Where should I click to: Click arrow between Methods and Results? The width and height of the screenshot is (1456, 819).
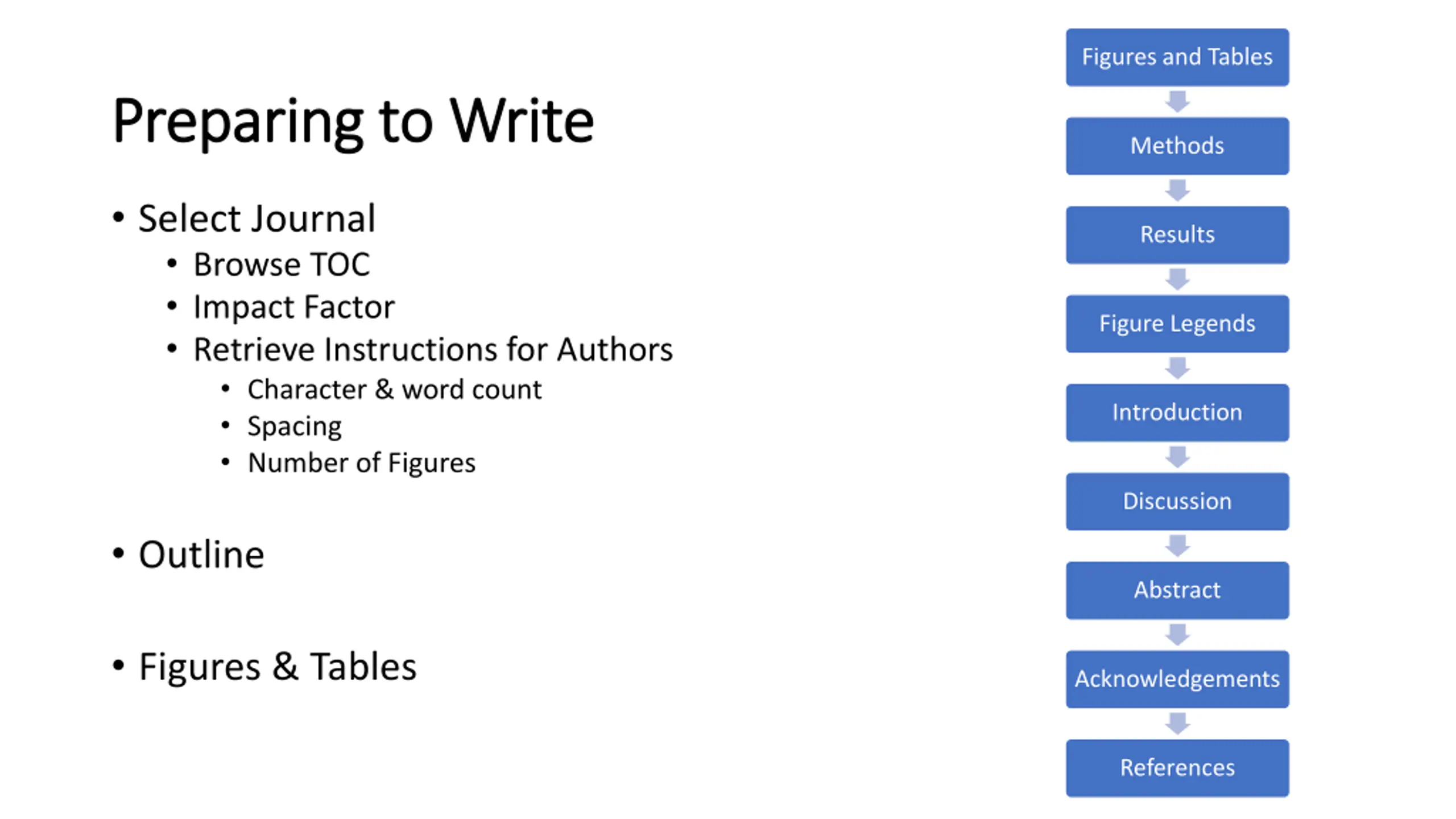coord(1177,191)
